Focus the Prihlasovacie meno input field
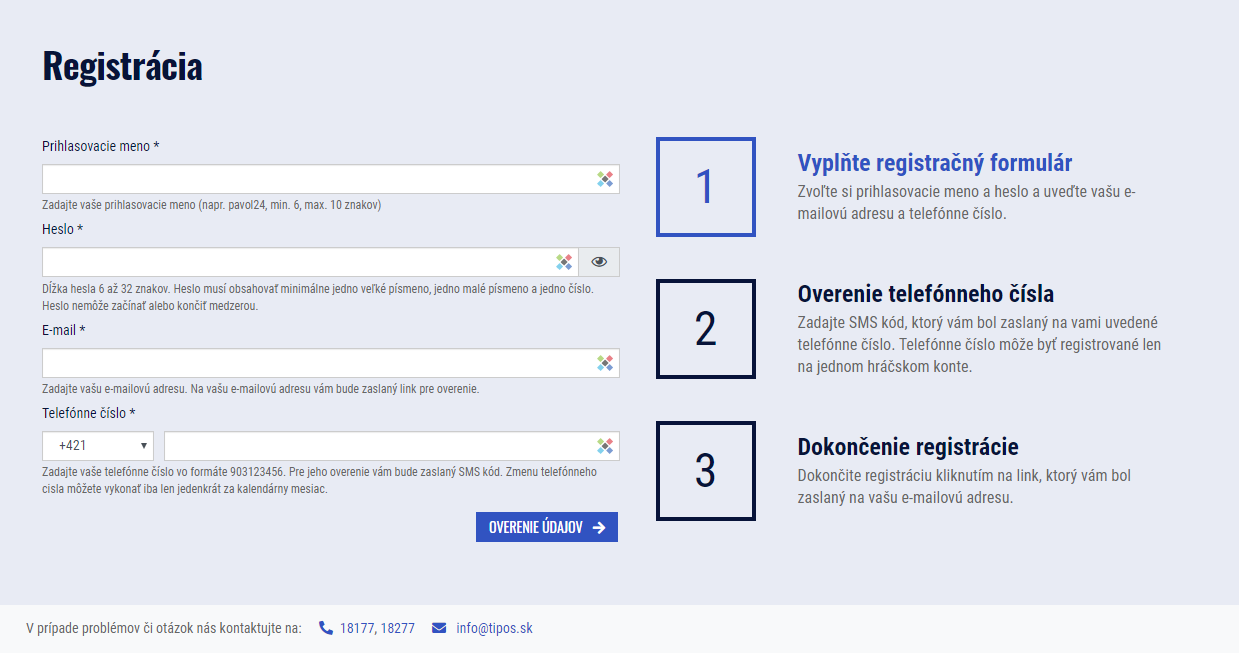Screen dimensions: 1239x653 (331, 179)
